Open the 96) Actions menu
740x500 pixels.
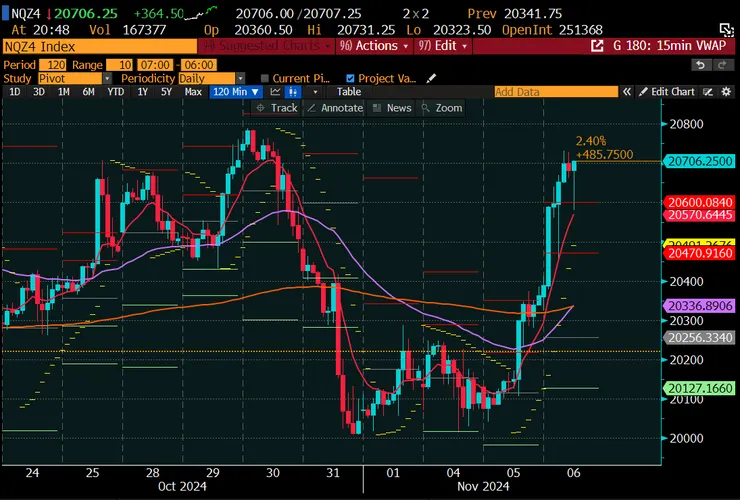[374, 46]
